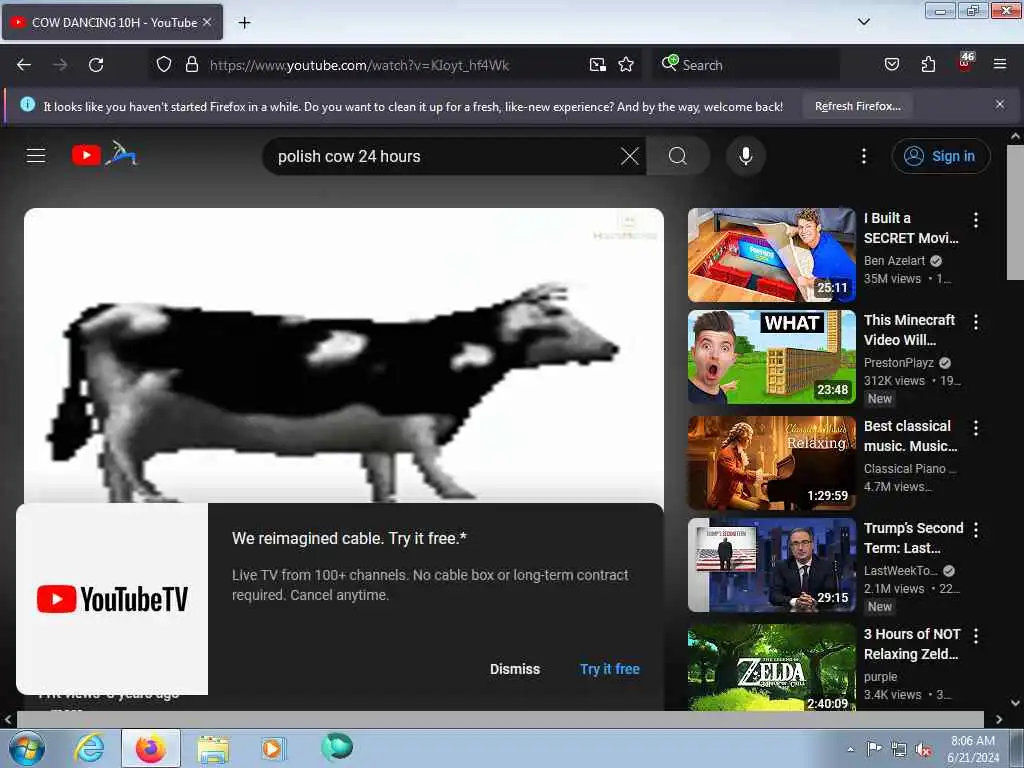Close the Firefox refresh notification bar
Viewport: 1024px width, 768px height.
pos(1000,104)
